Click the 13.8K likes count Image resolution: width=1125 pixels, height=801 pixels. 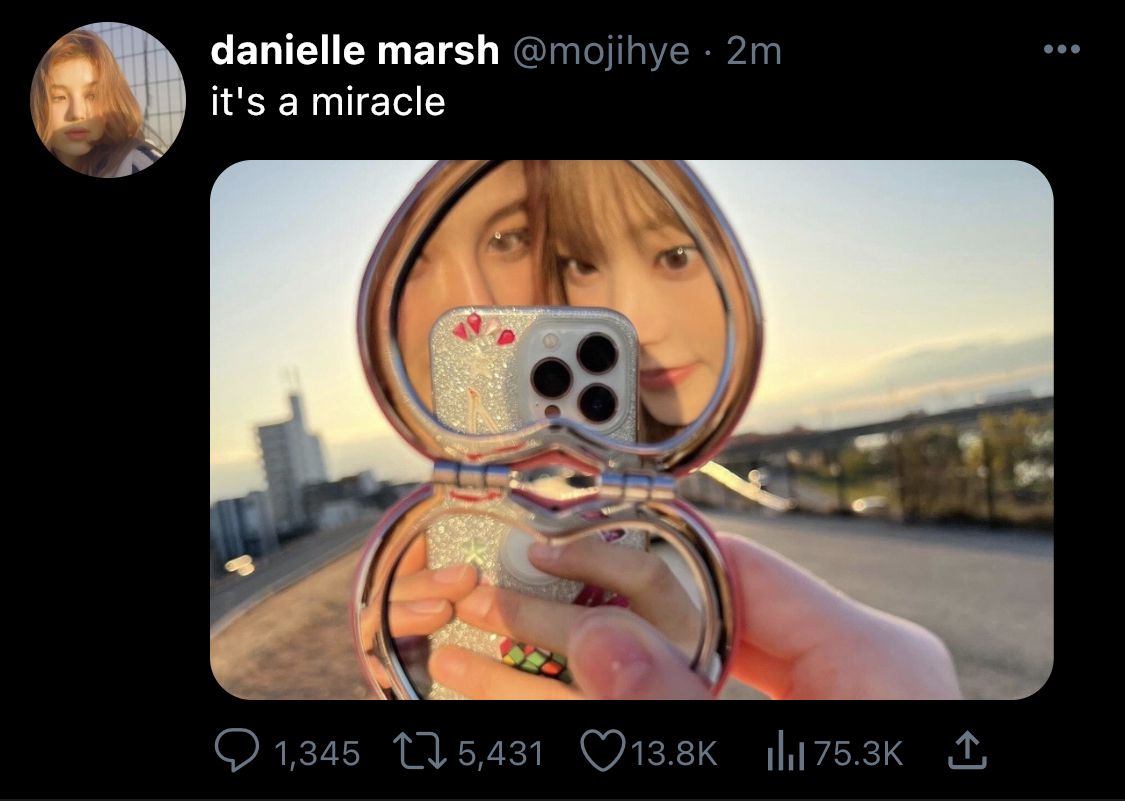[674, 753]
